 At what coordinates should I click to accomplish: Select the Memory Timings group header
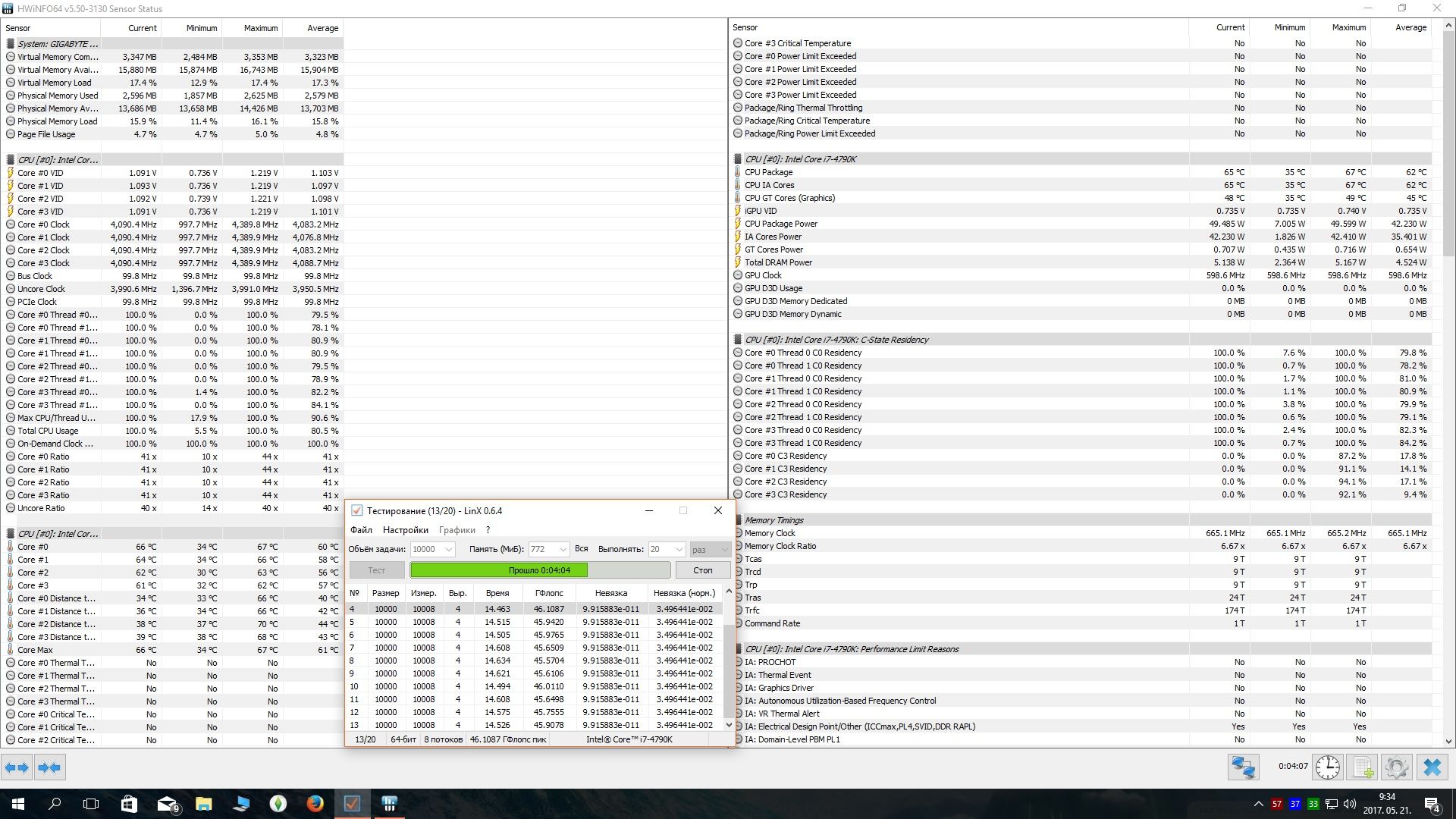[x=1082, y=520]
